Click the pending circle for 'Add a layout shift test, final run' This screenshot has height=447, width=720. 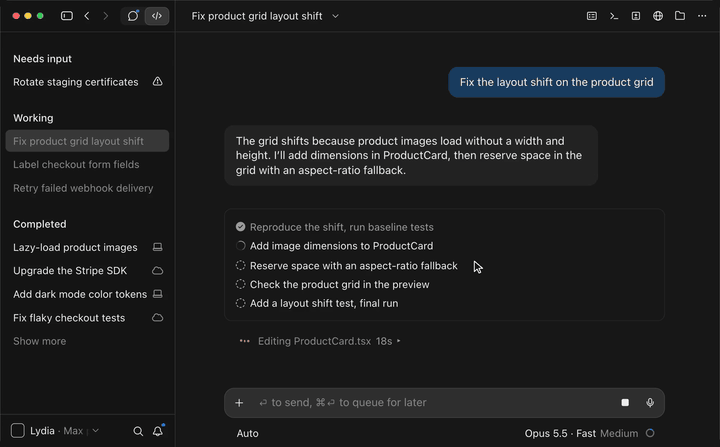point(241,303)
